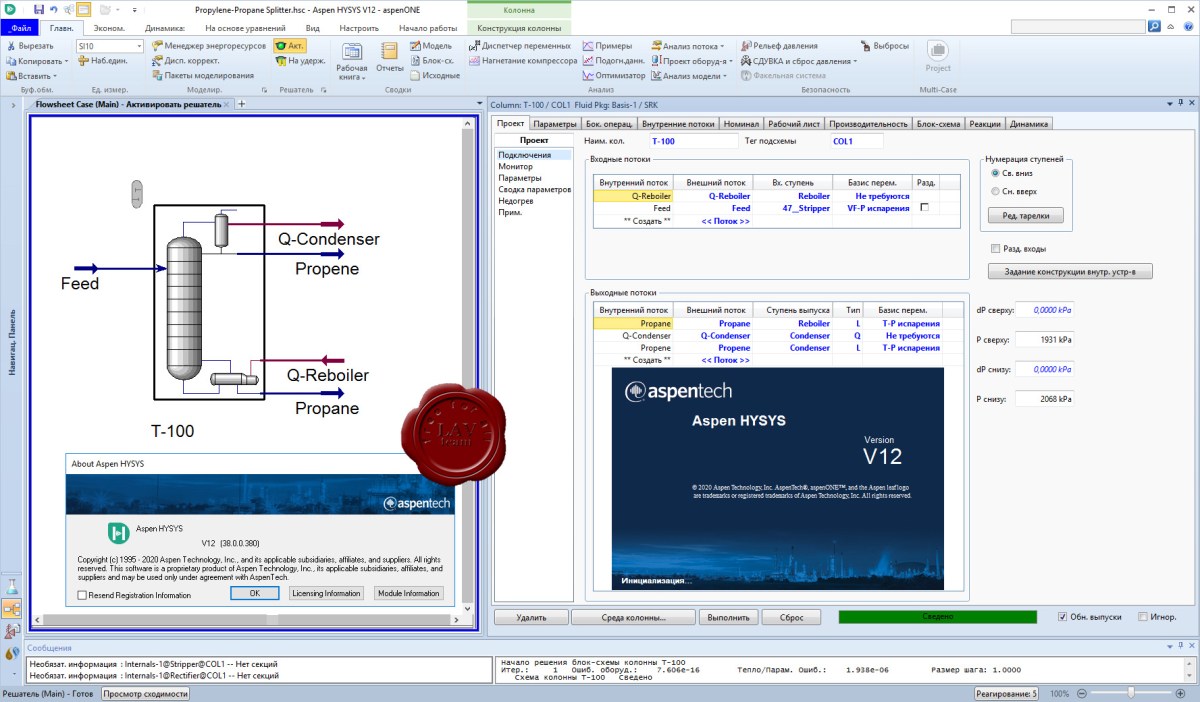
Task: Enable the Игнор. checkbox
Action: coord(1143,617)
